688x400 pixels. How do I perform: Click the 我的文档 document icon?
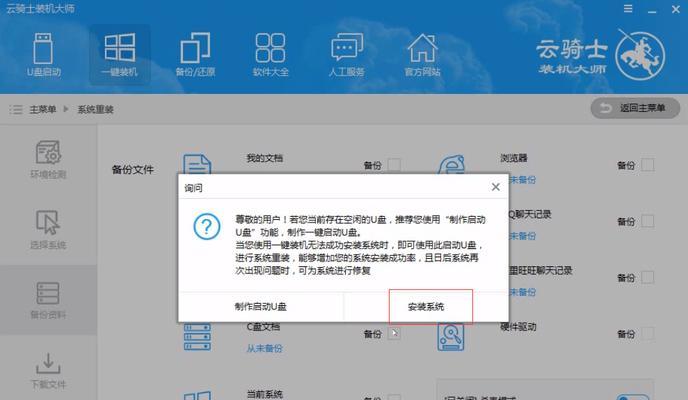coord(197,164)
